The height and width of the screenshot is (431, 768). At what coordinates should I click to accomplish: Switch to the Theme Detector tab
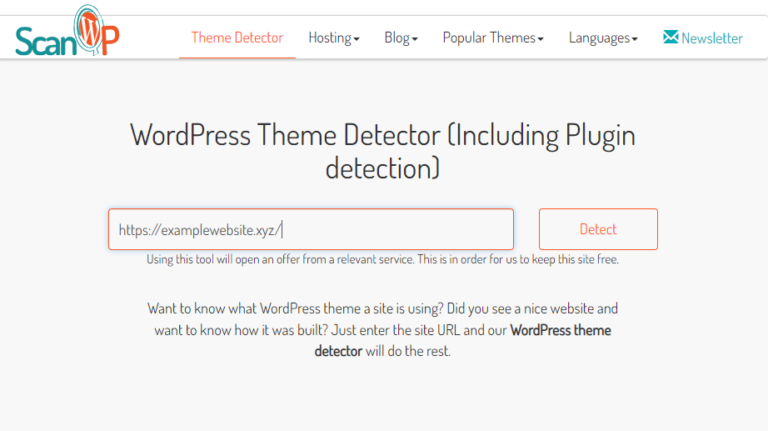pyautogui.click(x=237, y=38)
